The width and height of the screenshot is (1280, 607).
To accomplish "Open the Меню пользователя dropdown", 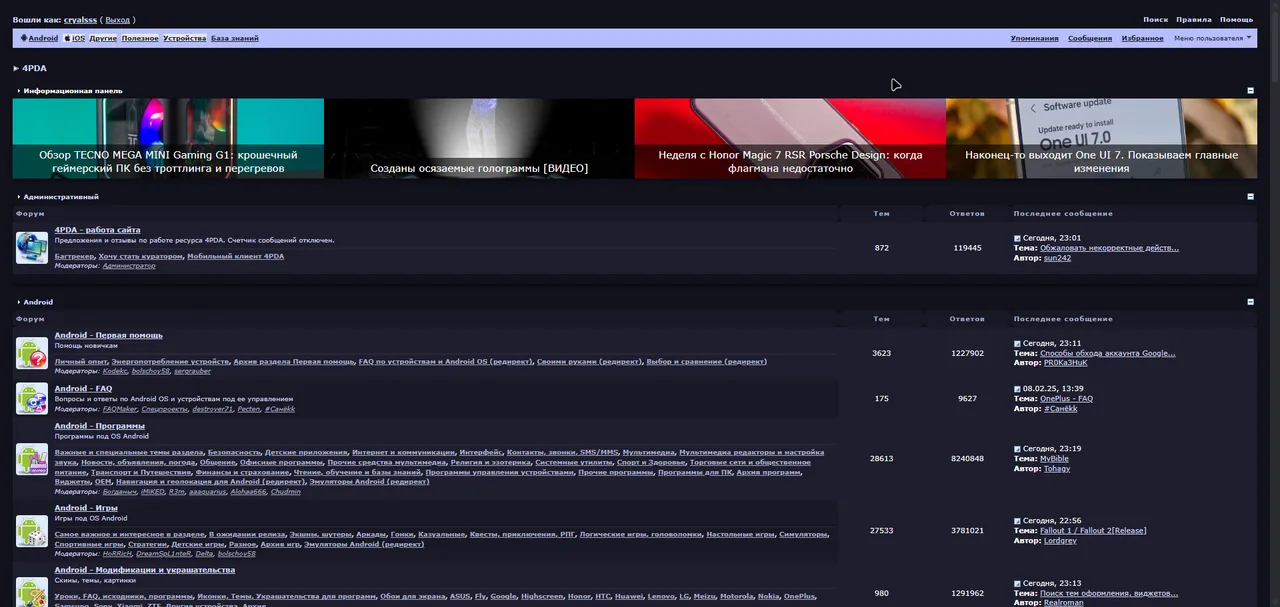I will pos(1213,38).
